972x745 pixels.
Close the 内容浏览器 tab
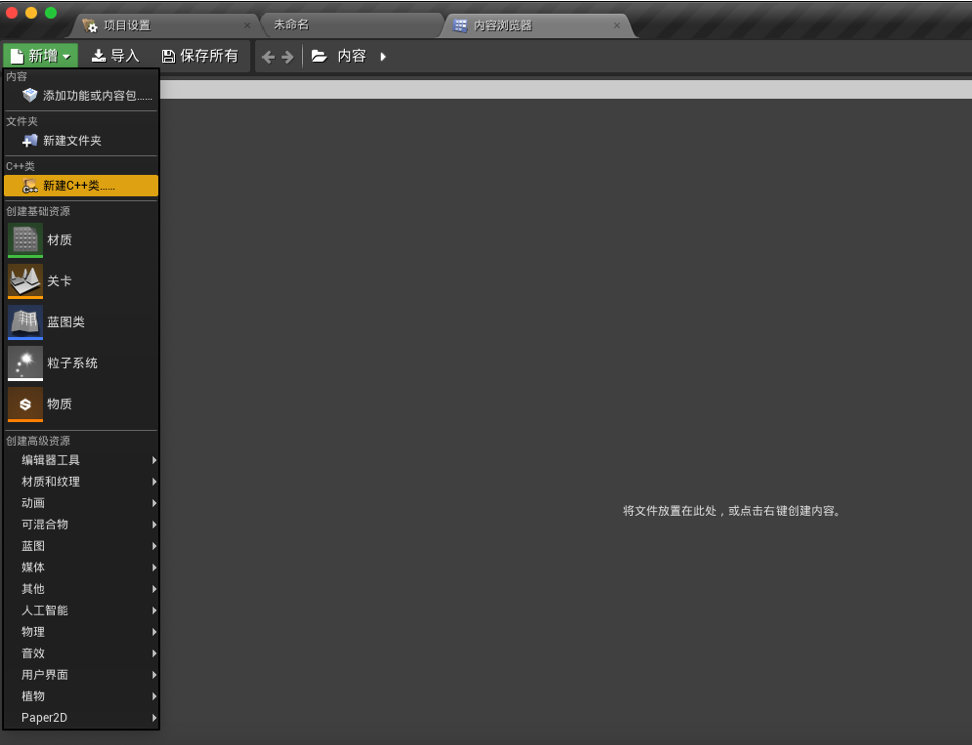coord(617,25)
